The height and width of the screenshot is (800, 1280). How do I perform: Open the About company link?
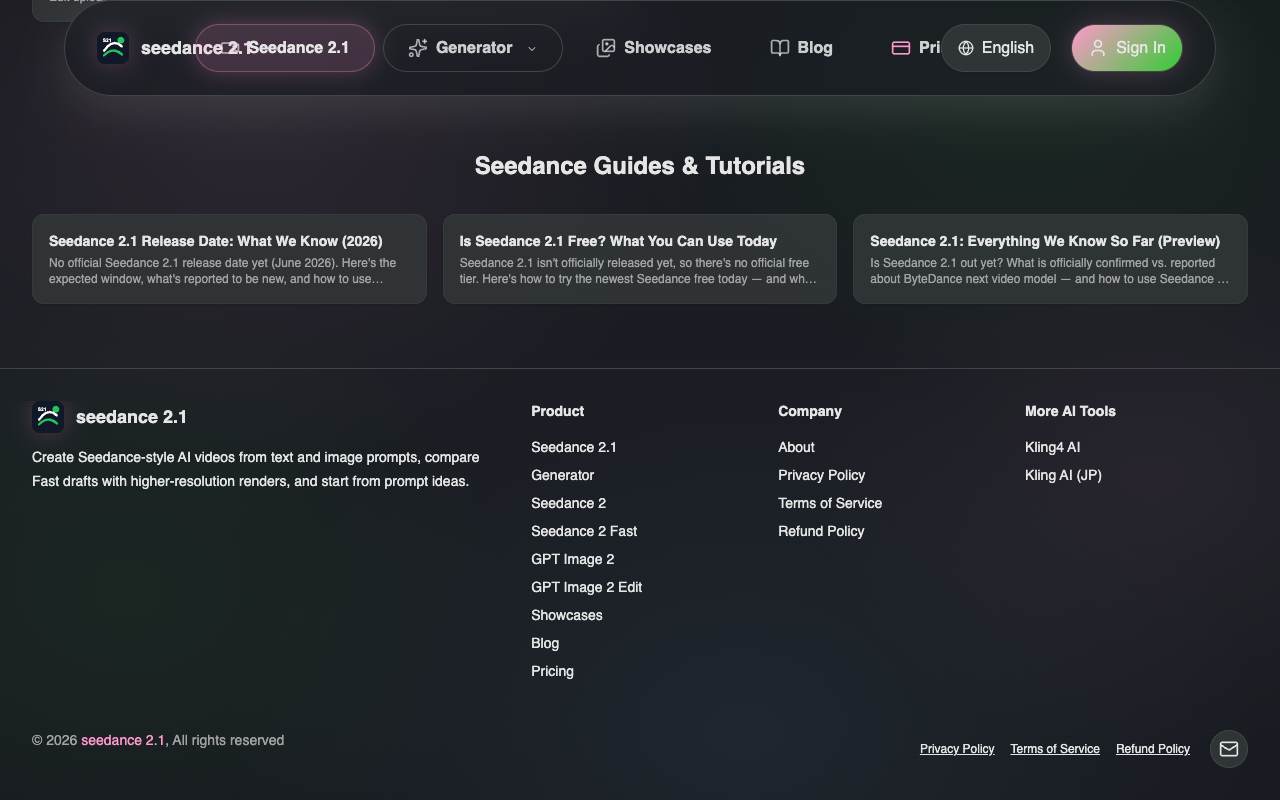796,447
